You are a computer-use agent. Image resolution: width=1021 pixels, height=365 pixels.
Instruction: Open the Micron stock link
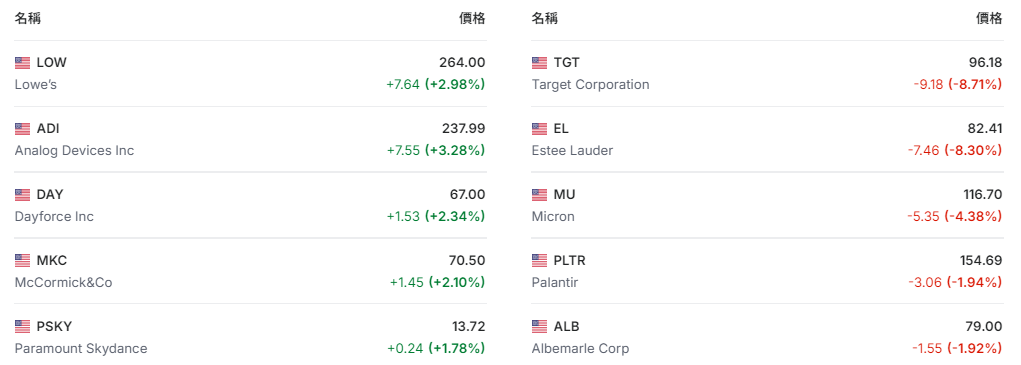point(553,217)
